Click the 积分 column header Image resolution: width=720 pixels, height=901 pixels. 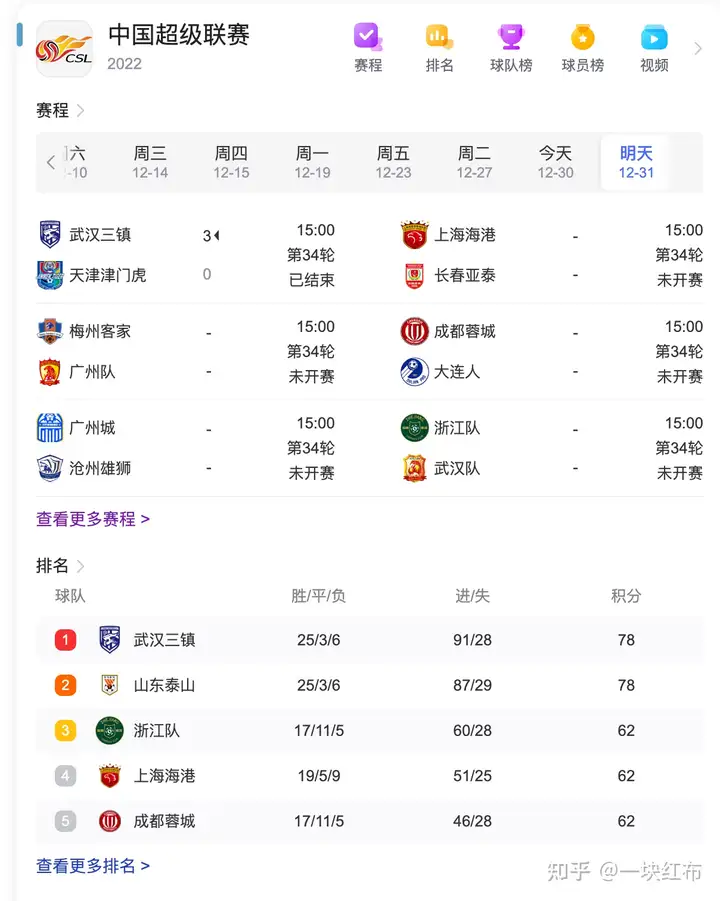(626, 596)
